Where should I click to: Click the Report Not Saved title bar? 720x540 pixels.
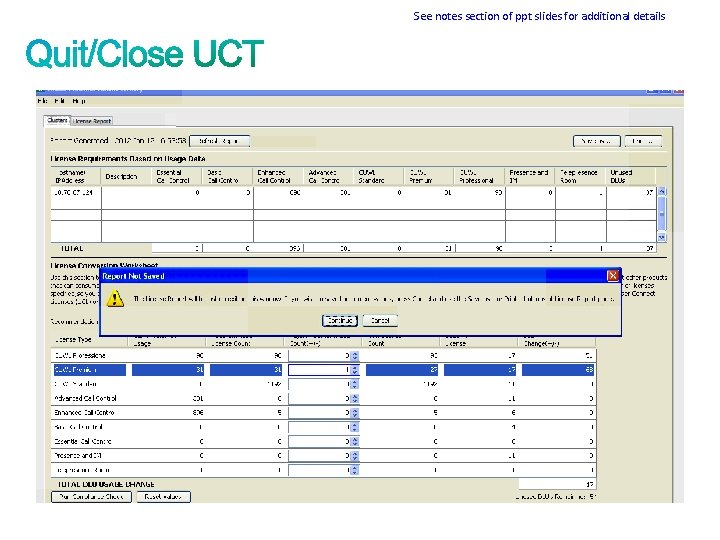(x=354, y=276)
